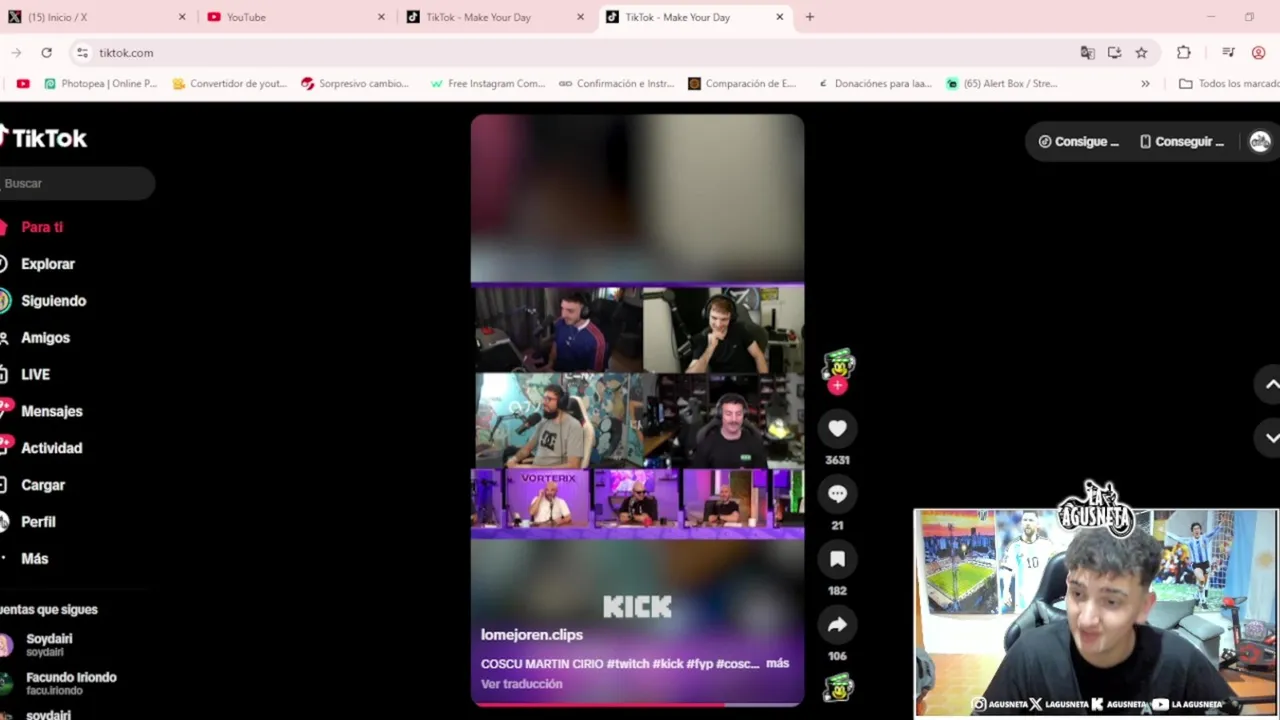Open Free Instagram Com... bookmark

click(x=487, y=84)
